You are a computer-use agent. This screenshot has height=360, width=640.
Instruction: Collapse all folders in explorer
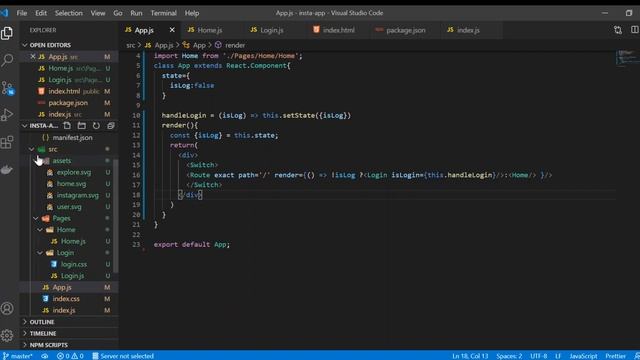111,126
